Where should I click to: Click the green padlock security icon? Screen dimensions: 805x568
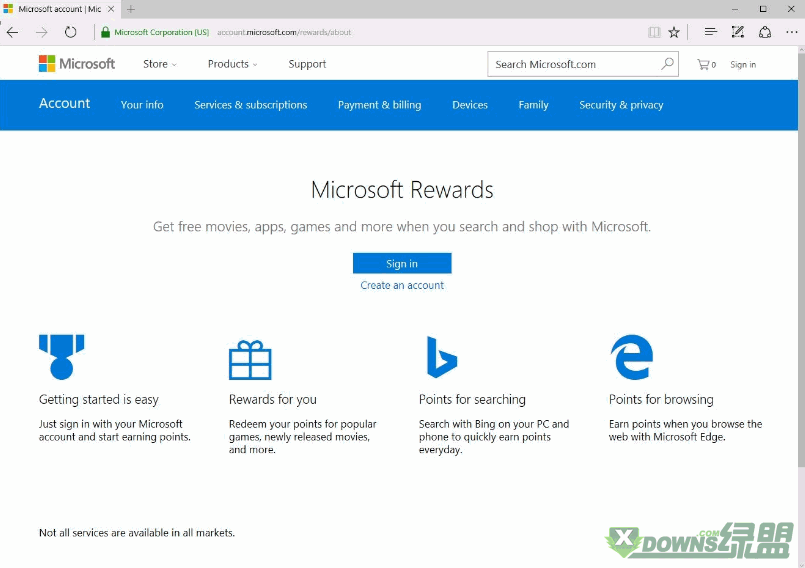pyautogui.click(x=105, y=32)
